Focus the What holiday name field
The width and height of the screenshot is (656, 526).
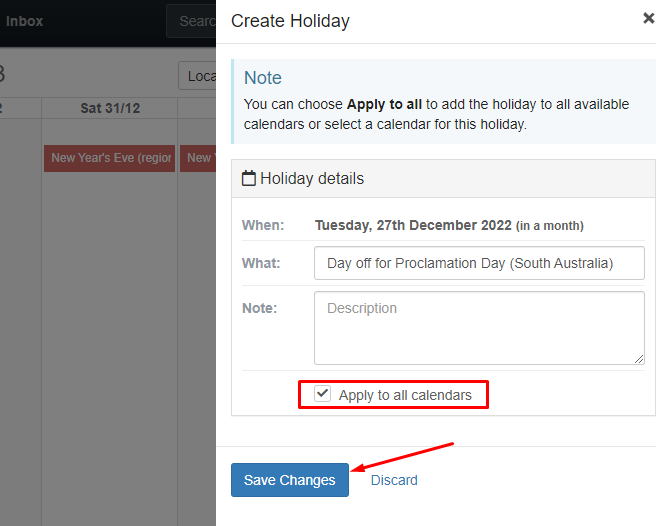point(479,263)
